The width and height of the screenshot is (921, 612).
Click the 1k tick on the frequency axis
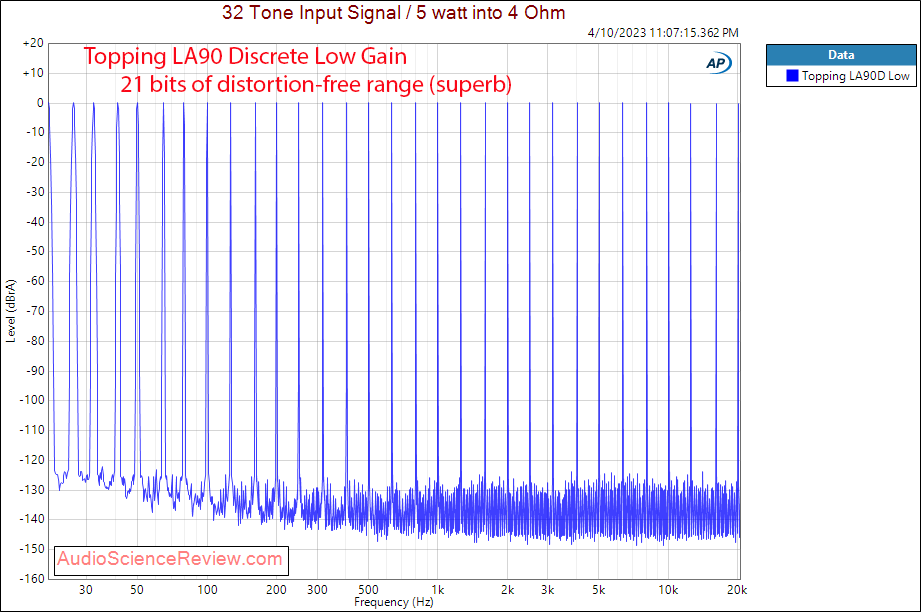click(436, 589)
